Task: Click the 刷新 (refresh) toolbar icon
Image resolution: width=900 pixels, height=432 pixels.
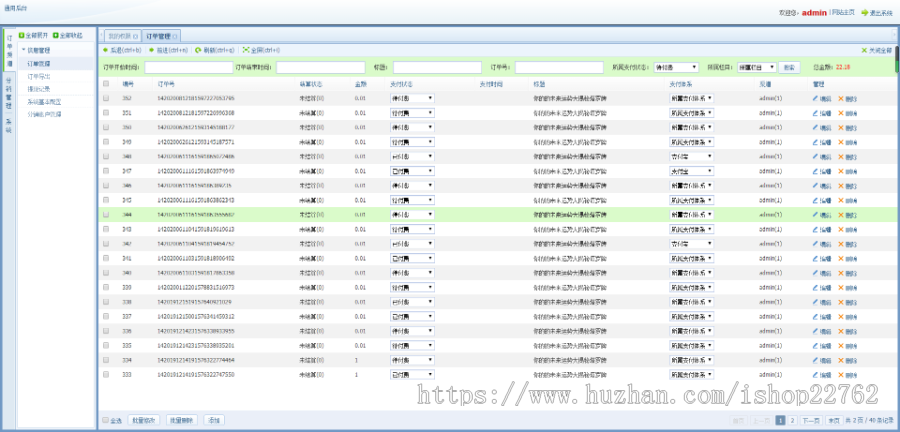Action: tap(198, 49)
